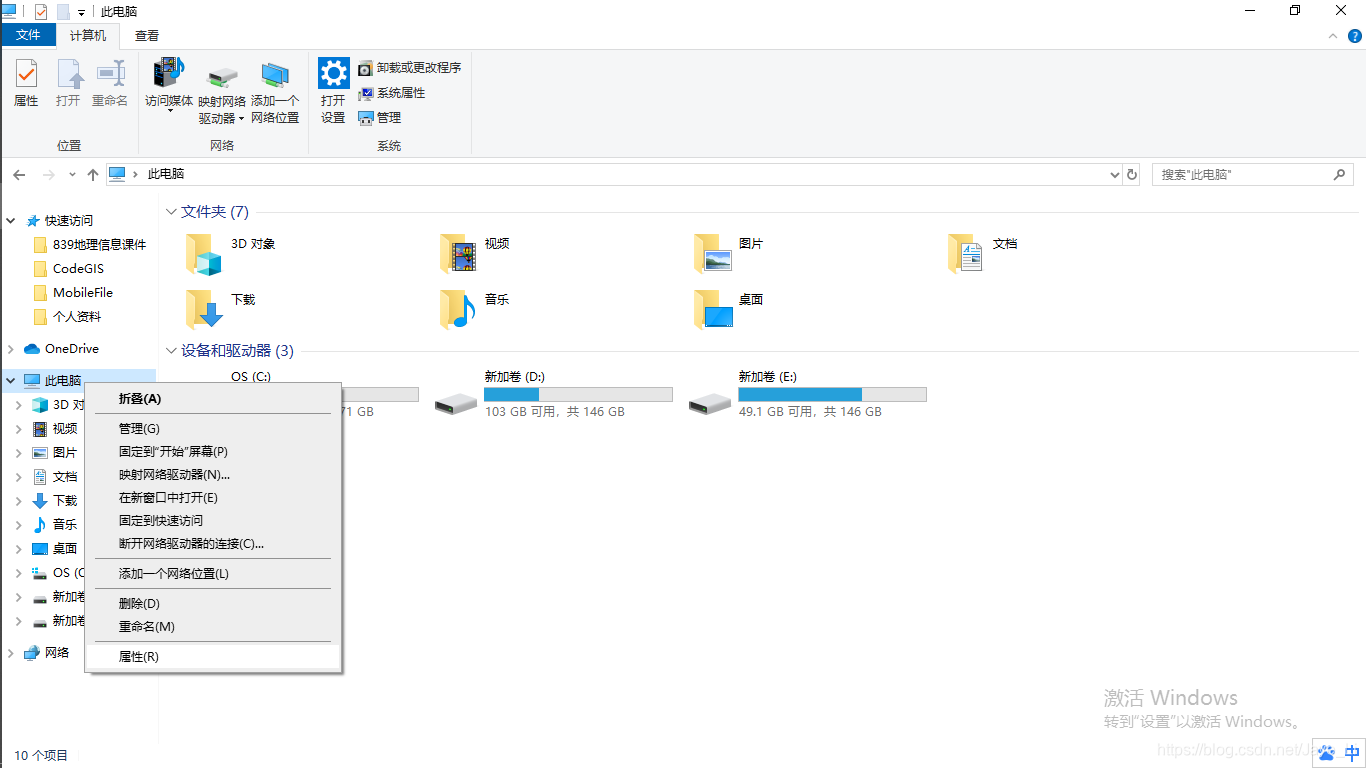Choose 固定到"开始"屏幕(P) in context menu
This screenshot has width=1366, height=768.
pos(213,452)
